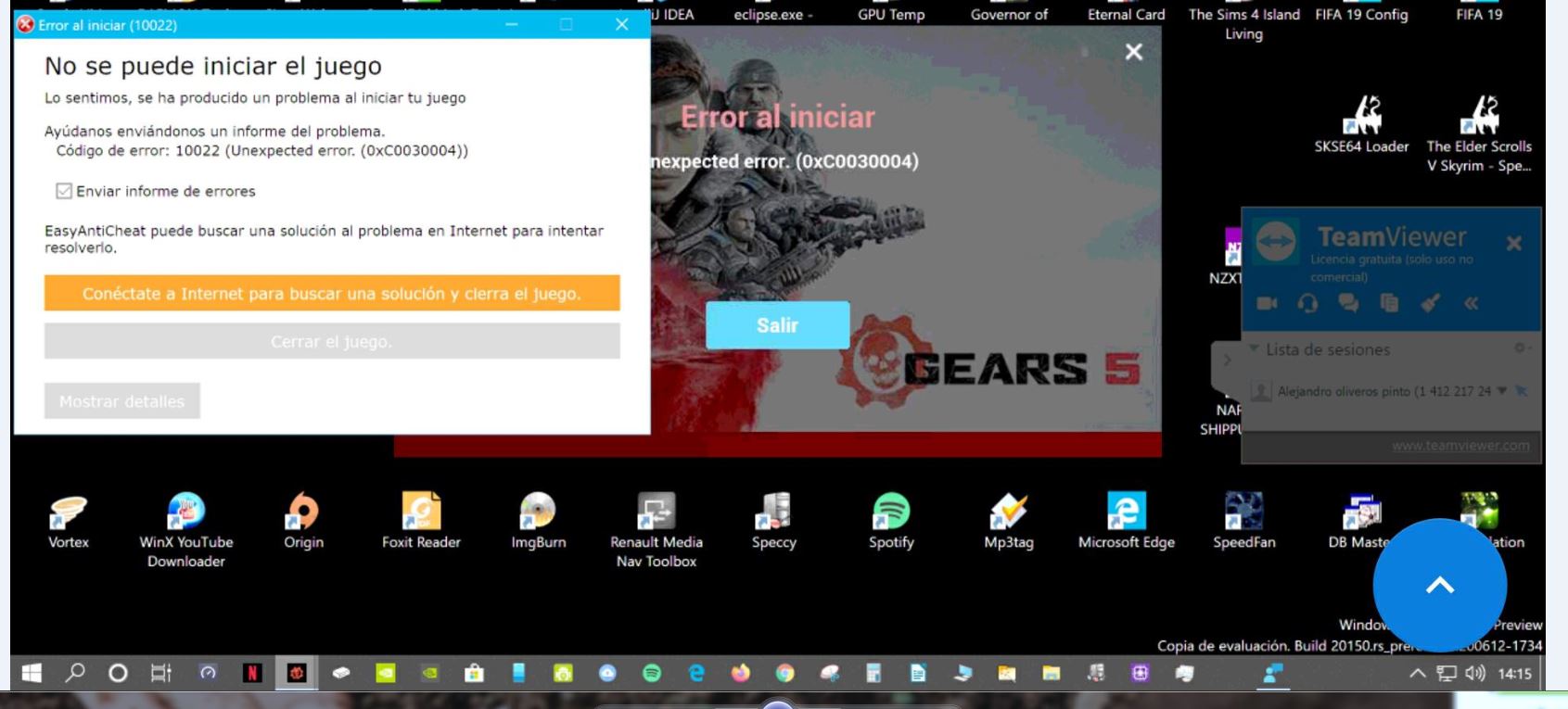Screen dimensions: 1568x709
Task: Click the Microsoft Store taskbar icon
Action: point(474,674)
